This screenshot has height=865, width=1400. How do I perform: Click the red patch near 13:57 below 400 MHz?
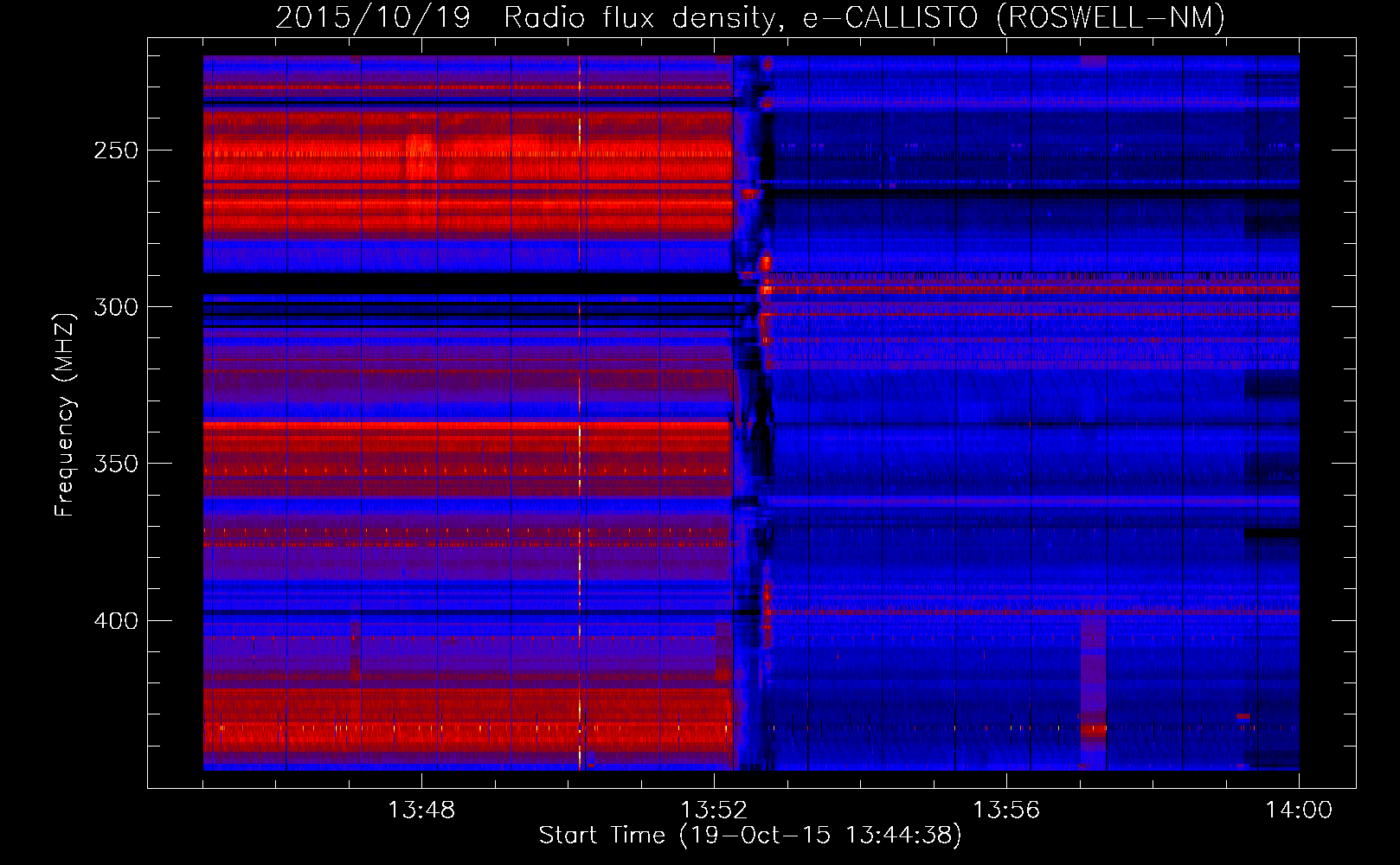[x=1094, y=692]
